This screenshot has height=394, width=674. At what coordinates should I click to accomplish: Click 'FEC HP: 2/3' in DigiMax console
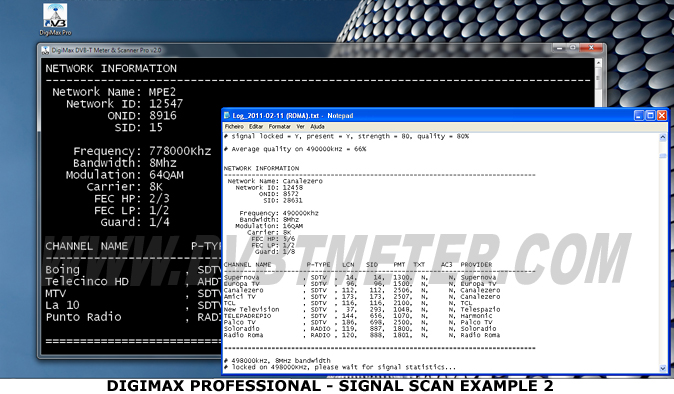click(132, 199)
